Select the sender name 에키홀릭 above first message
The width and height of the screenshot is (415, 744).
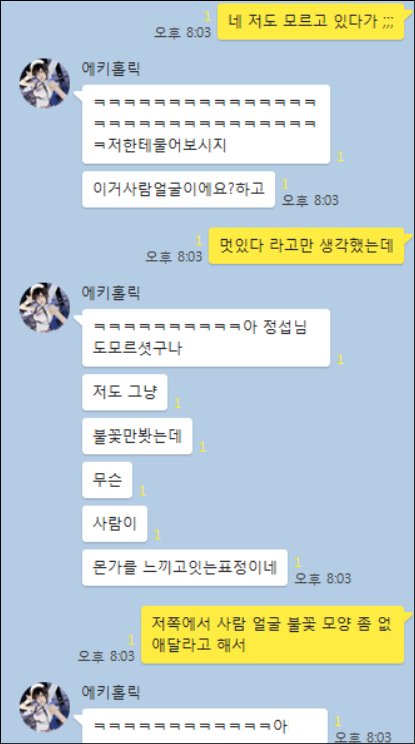(111, 69)
